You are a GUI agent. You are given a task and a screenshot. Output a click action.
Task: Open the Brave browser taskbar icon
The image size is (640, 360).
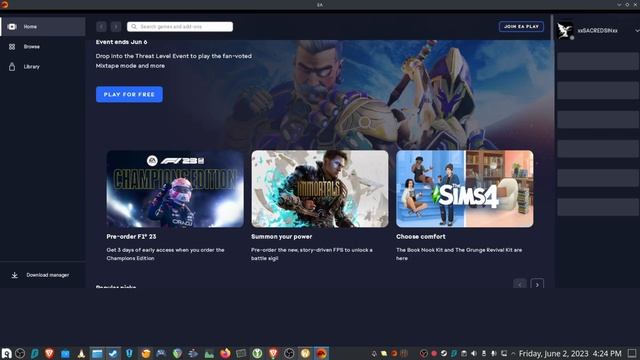(49, 353)
